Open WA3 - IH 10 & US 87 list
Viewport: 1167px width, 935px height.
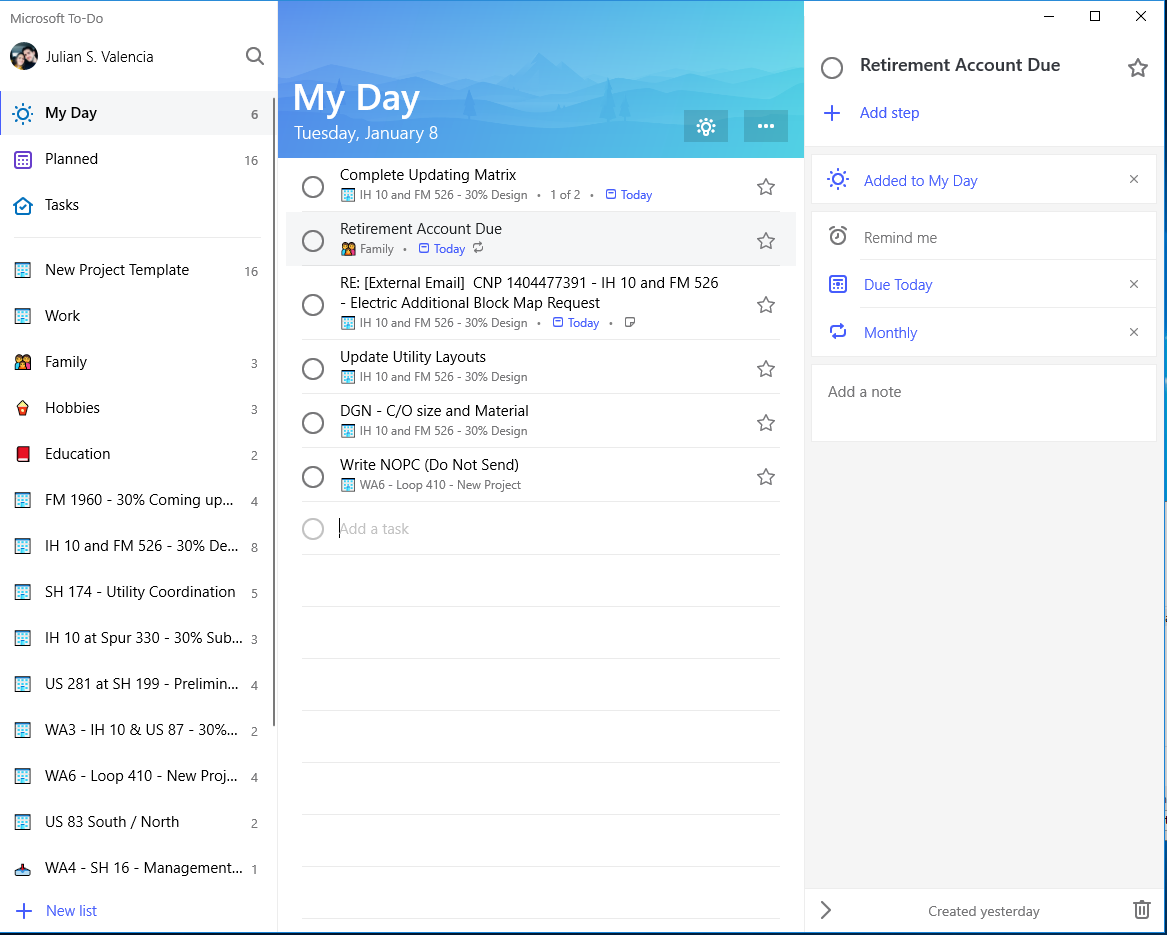[138, 730]
